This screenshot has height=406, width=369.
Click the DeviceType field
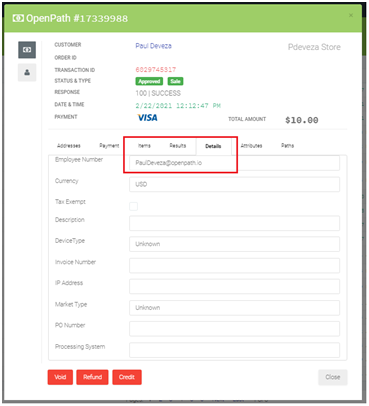(x=234, y=244)
